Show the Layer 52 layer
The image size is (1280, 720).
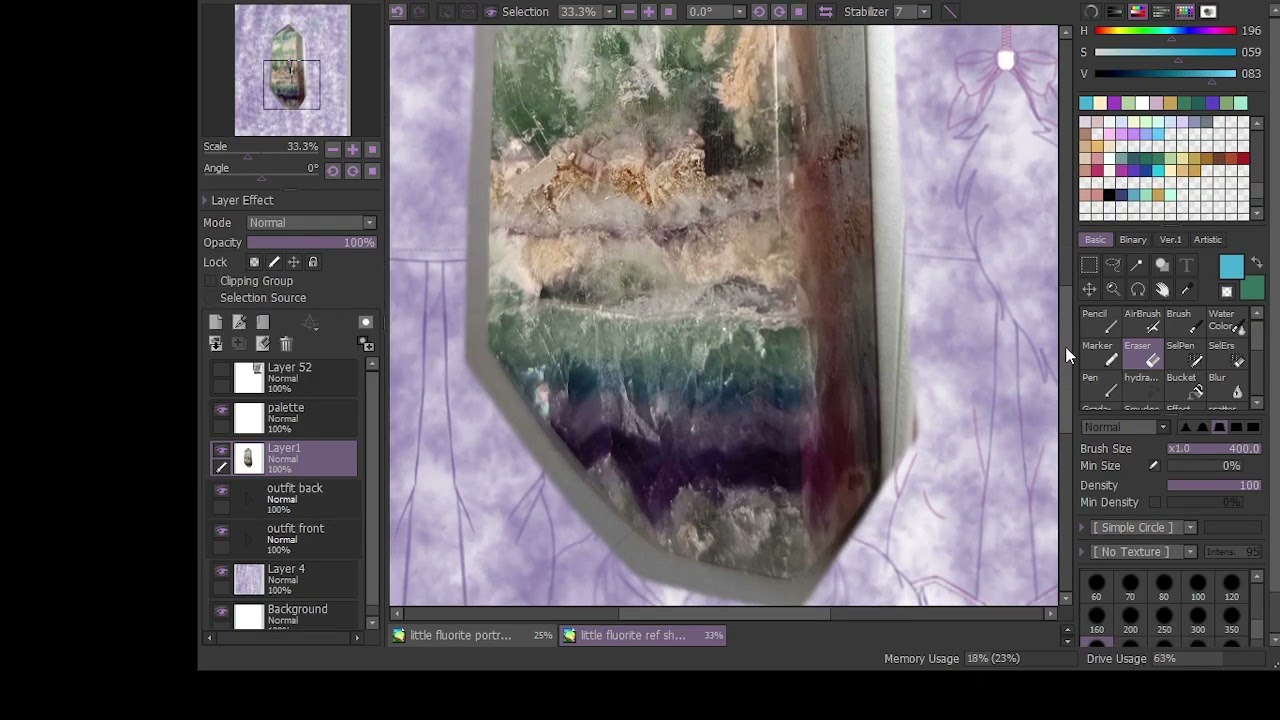[222, 369]
